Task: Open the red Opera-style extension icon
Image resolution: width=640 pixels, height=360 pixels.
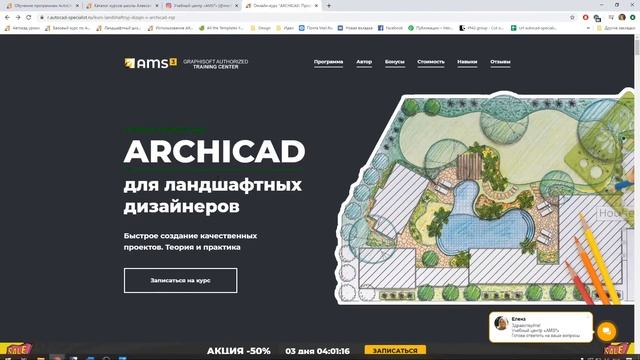Action: 585,18
